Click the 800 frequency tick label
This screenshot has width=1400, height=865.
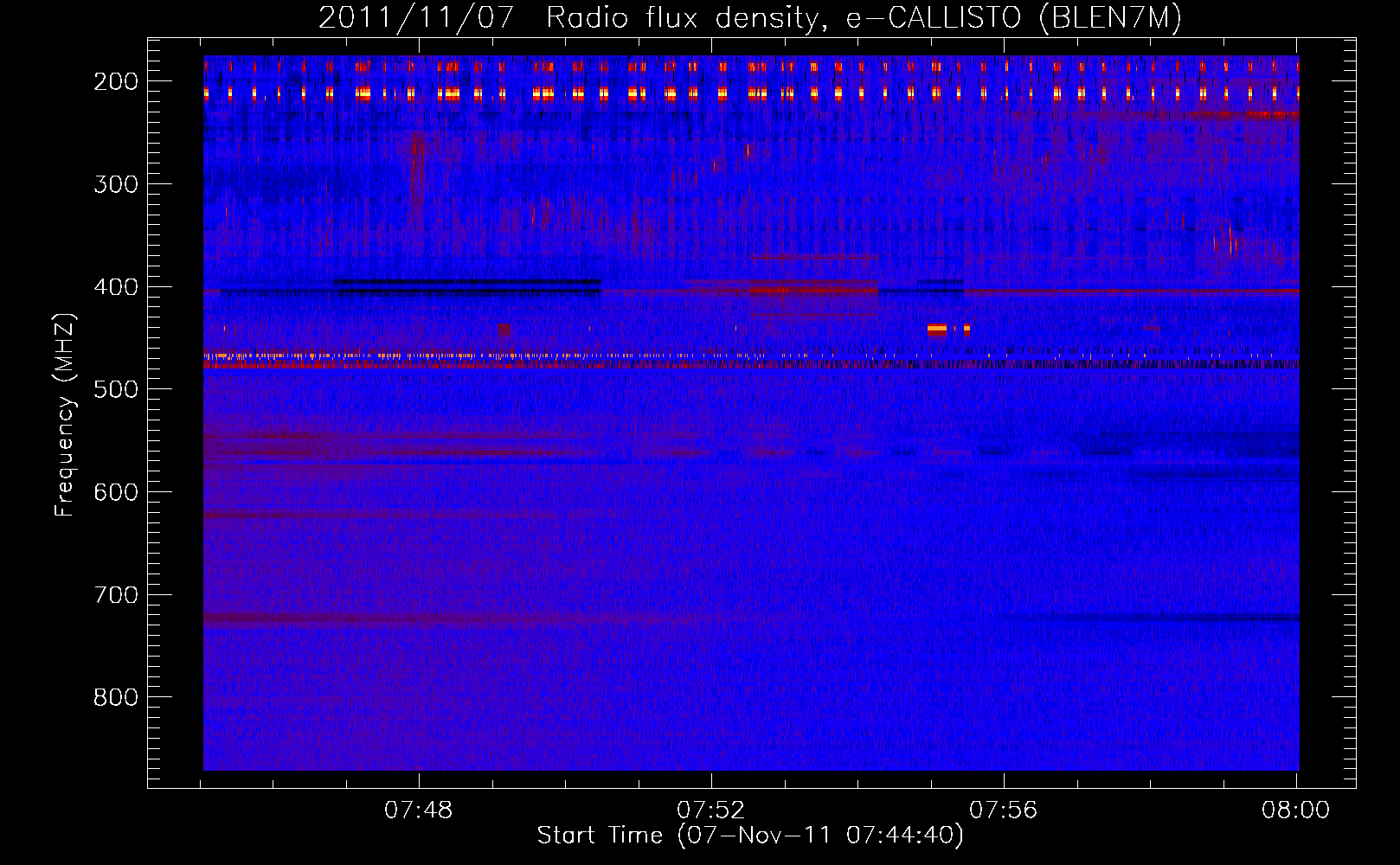click(116, 697)
